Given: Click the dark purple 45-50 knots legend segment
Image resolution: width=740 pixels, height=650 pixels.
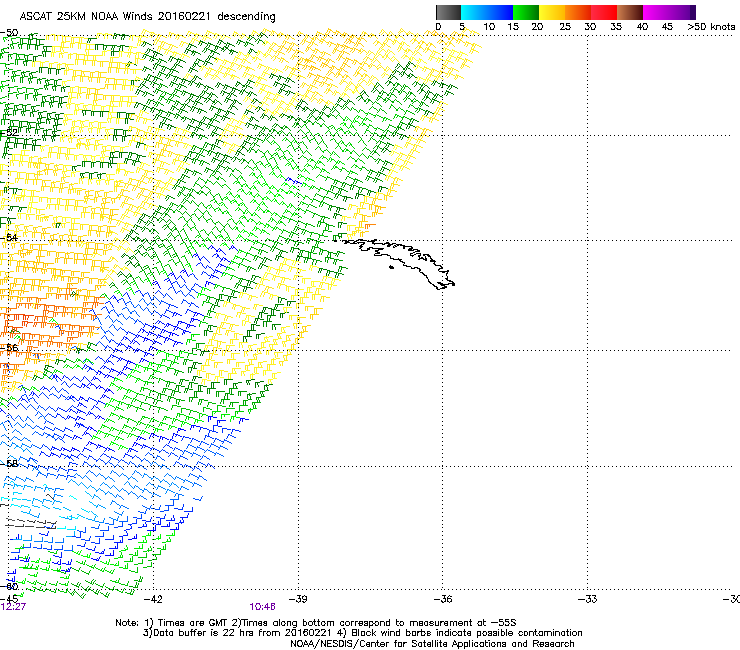Looking at the screenshot, I should [682, 12].
